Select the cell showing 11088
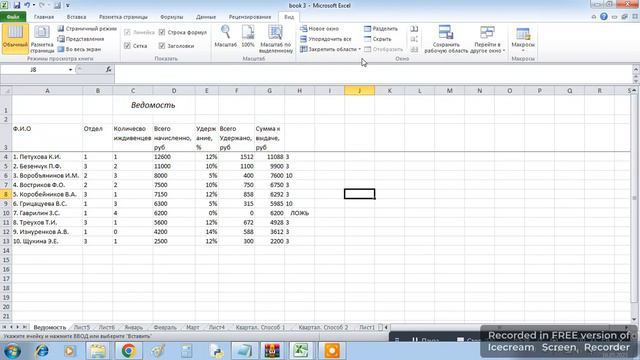This screenshot has width=640, height=360. coord(269,157)
